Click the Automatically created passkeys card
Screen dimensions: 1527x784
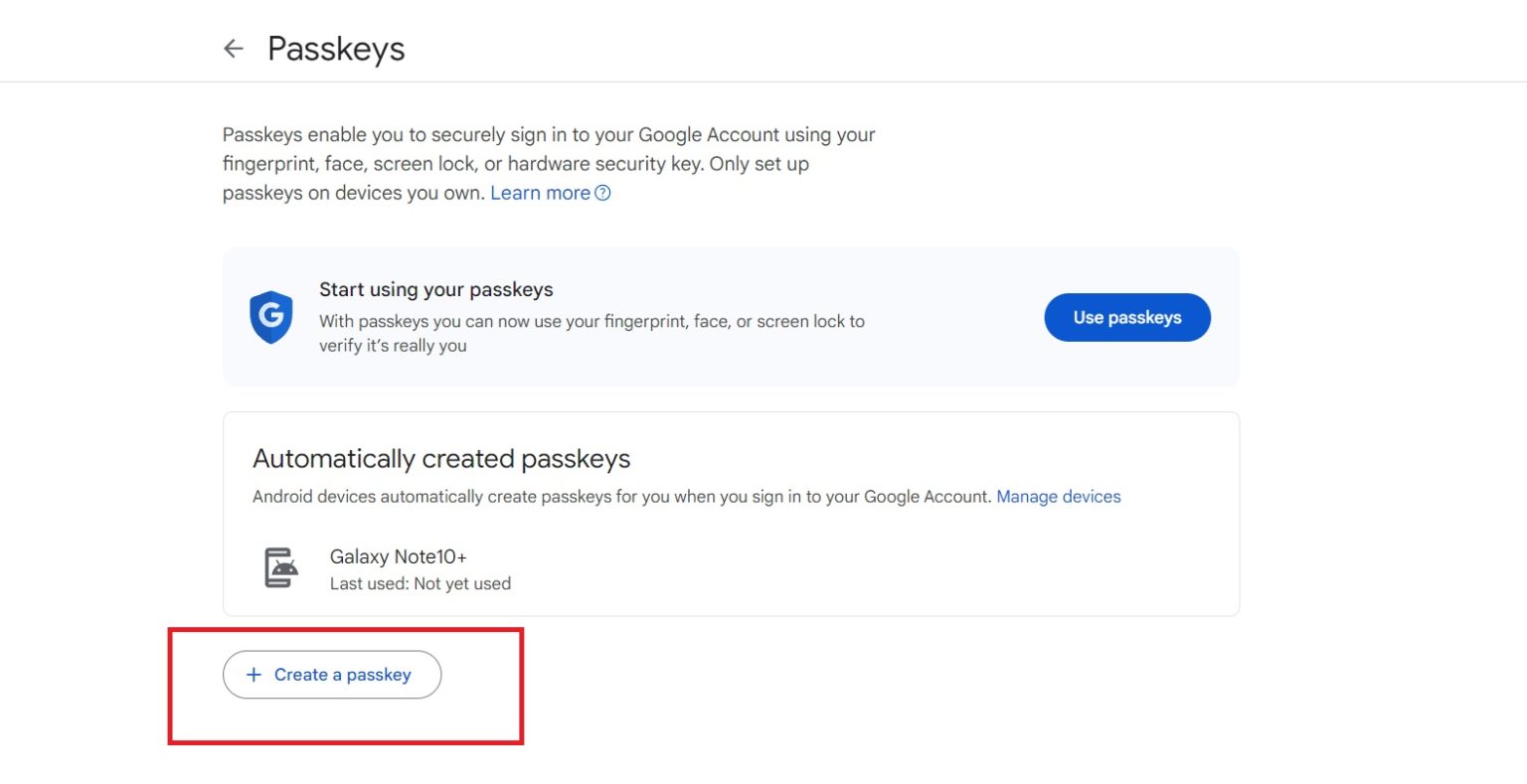731,513
